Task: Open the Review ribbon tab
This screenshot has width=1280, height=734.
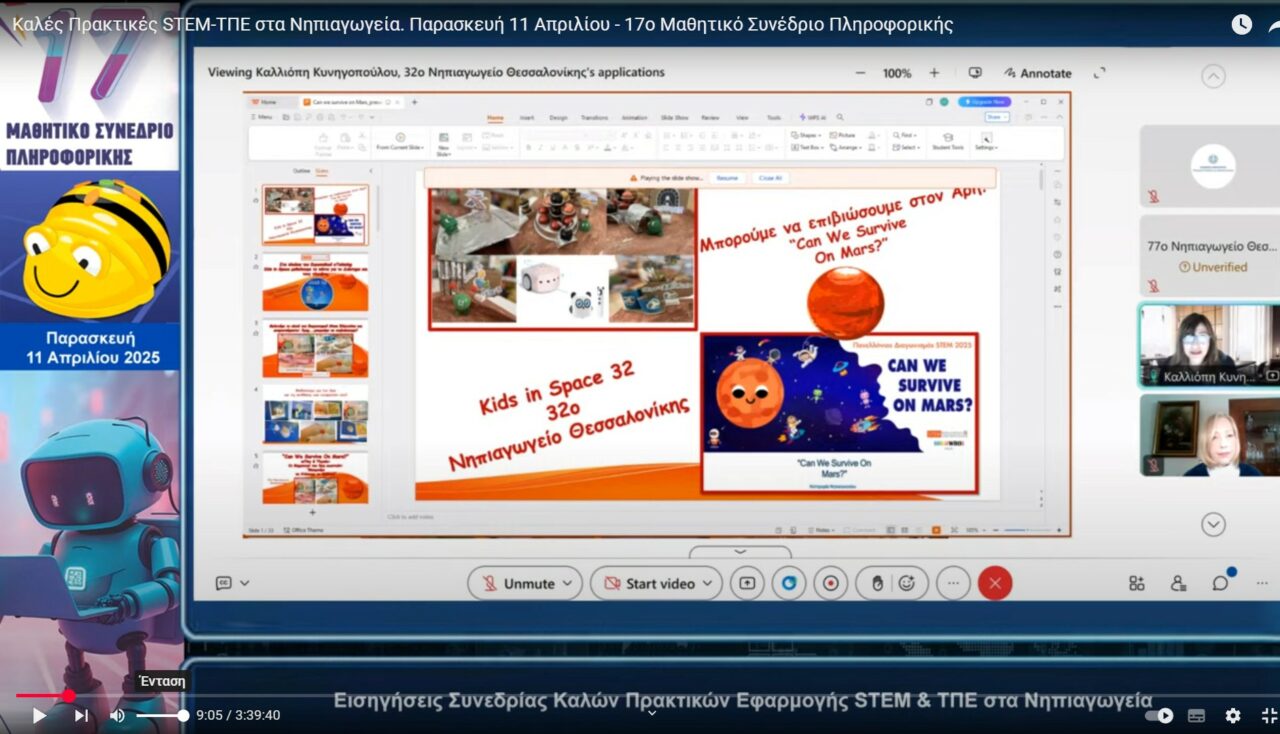Action: coord(710,117)
